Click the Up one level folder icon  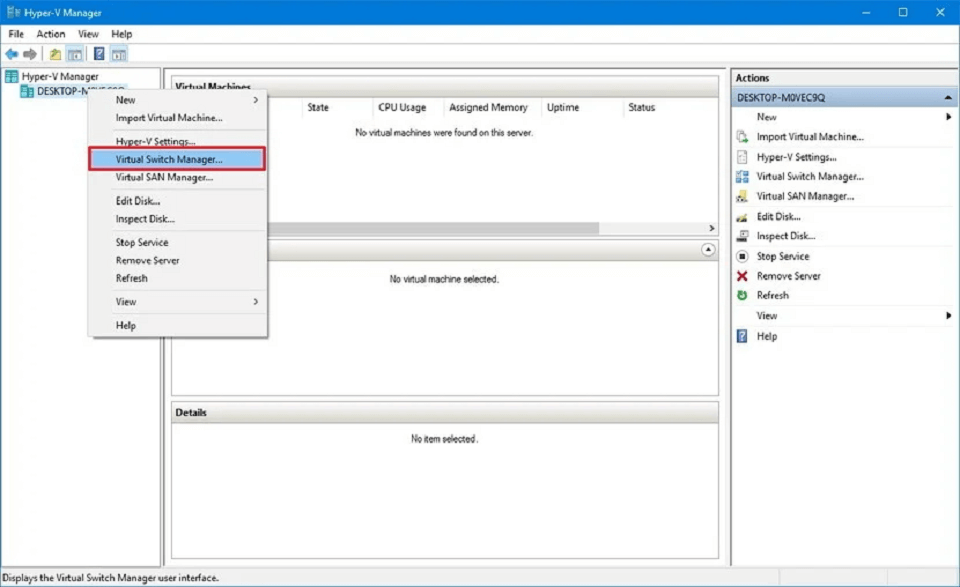(55, 54)
